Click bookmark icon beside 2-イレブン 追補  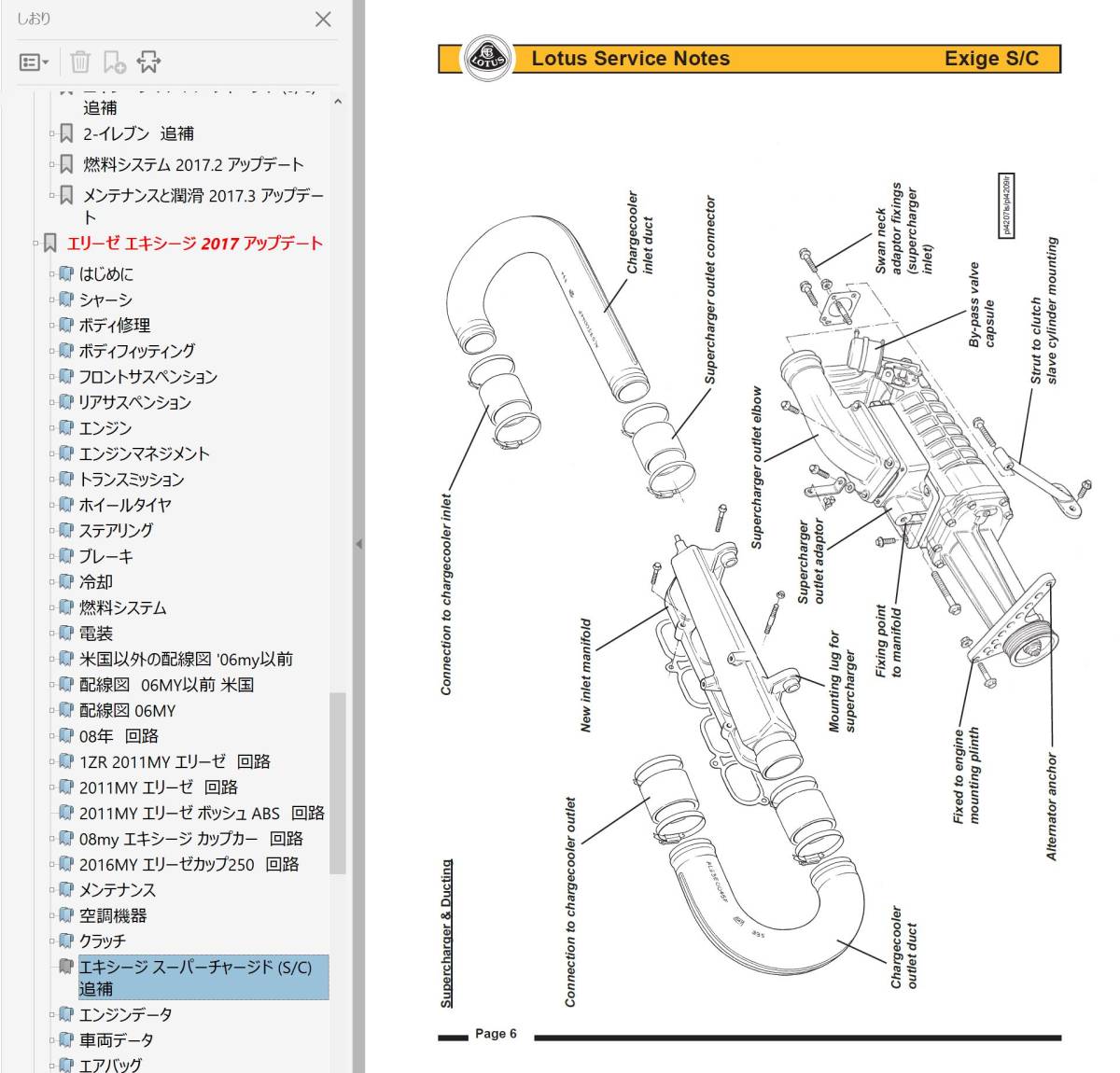(x=66, y=133)
